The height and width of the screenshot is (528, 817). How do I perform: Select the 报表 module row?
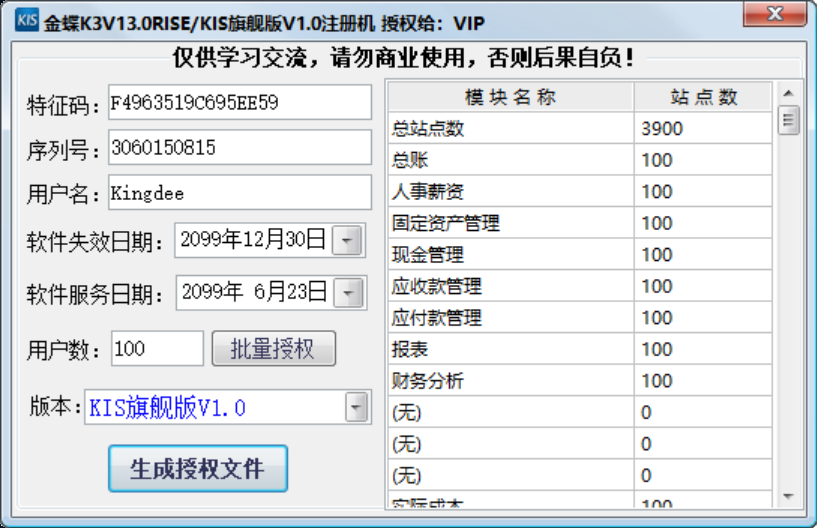coord(579,349)
